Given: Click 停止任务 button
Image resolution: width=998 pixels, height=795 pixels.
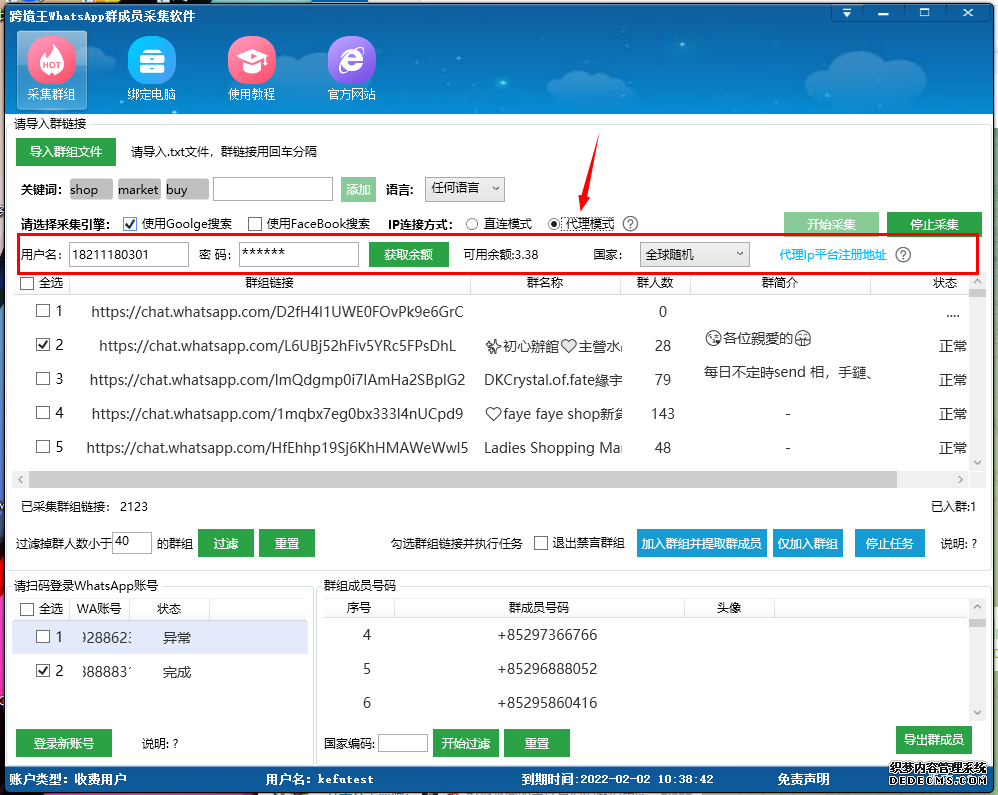Looking at the screenshot, I should click(890, 543).
